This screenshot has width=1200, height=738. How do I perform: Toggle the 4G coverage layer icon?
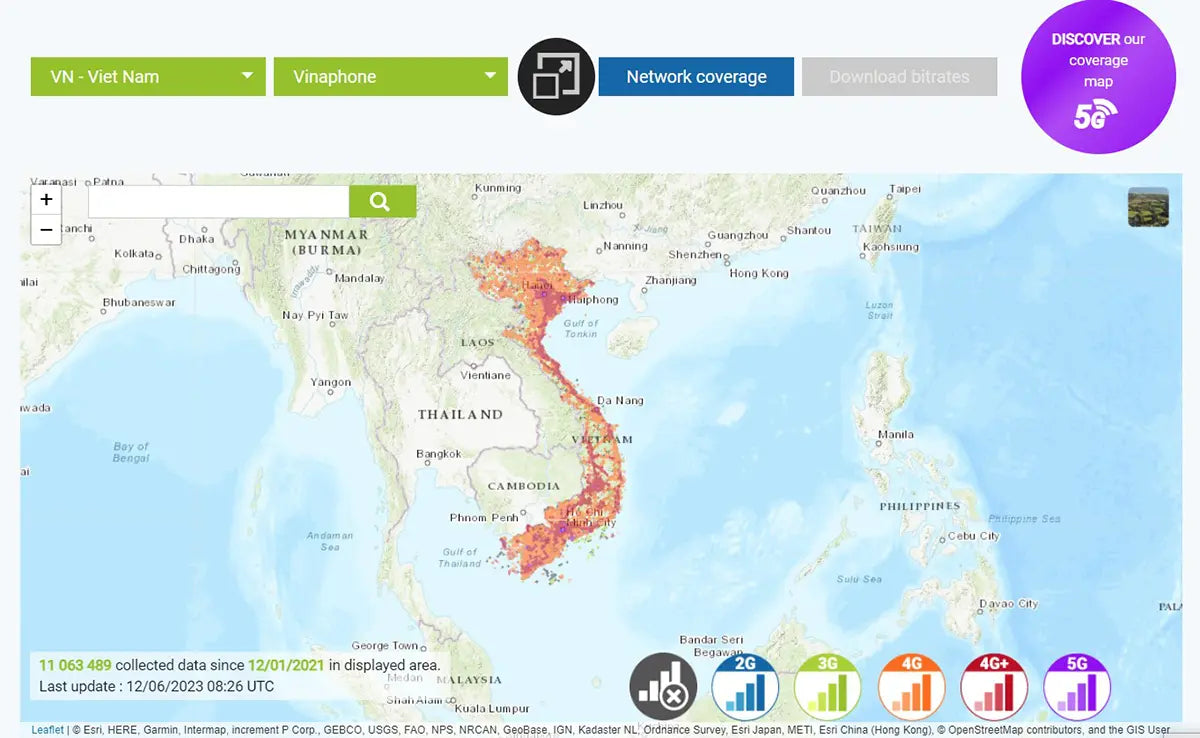tap(911, 687)
